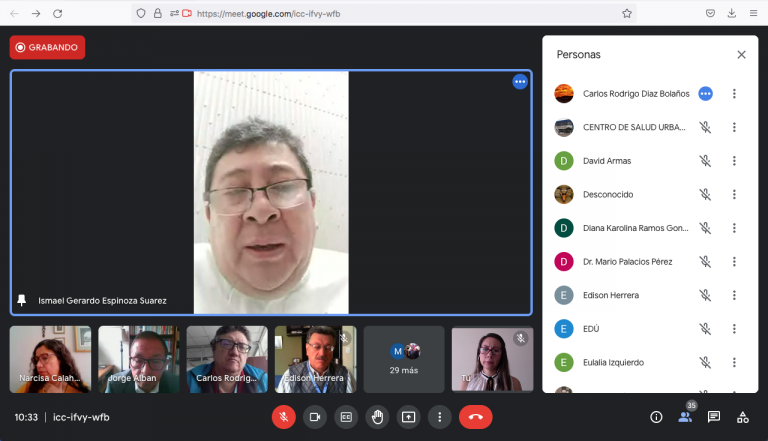Open Firefox downloads panel

[x=732, y=14]
